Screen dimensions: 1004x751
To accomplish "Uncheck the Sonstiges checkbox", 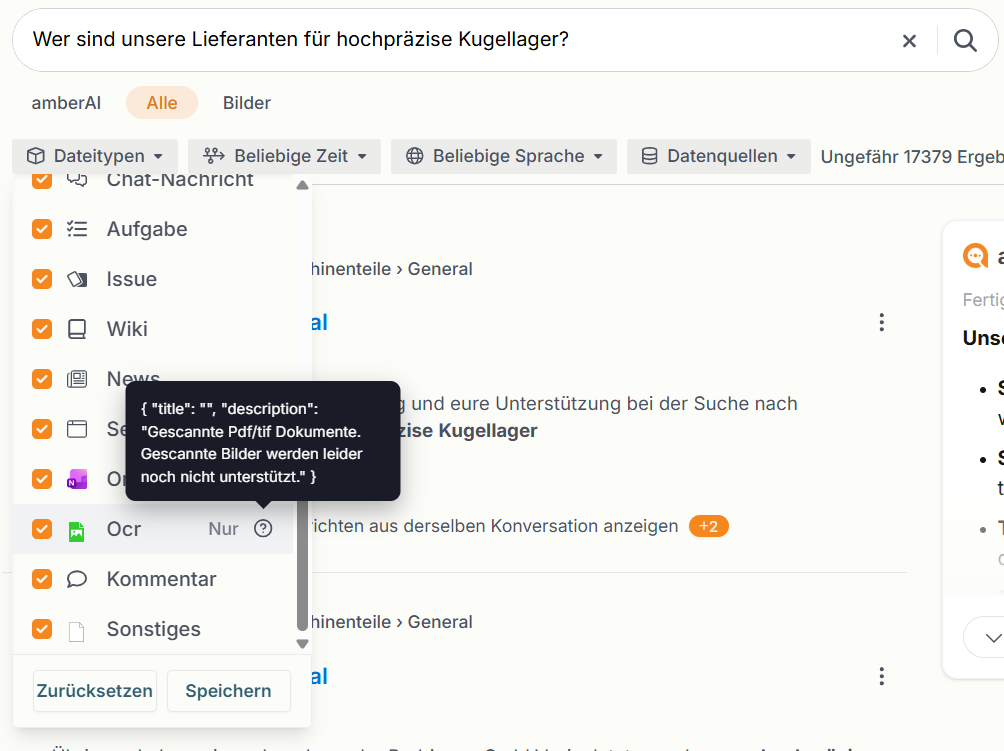I will (42, 629).
